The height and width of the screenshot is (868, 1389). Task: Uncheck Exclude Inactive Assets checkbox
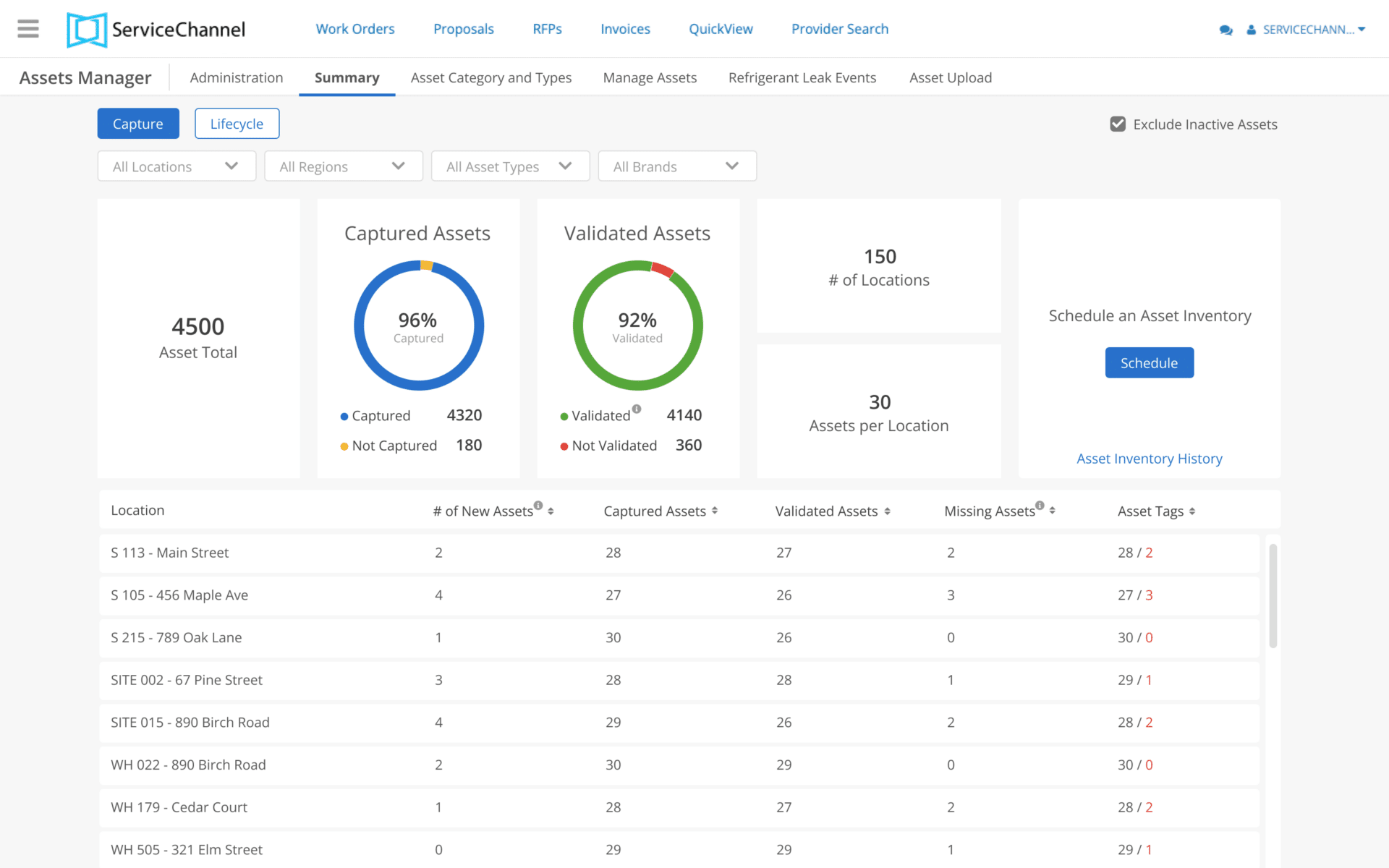pyautogui.click(x=1118, y=124)
